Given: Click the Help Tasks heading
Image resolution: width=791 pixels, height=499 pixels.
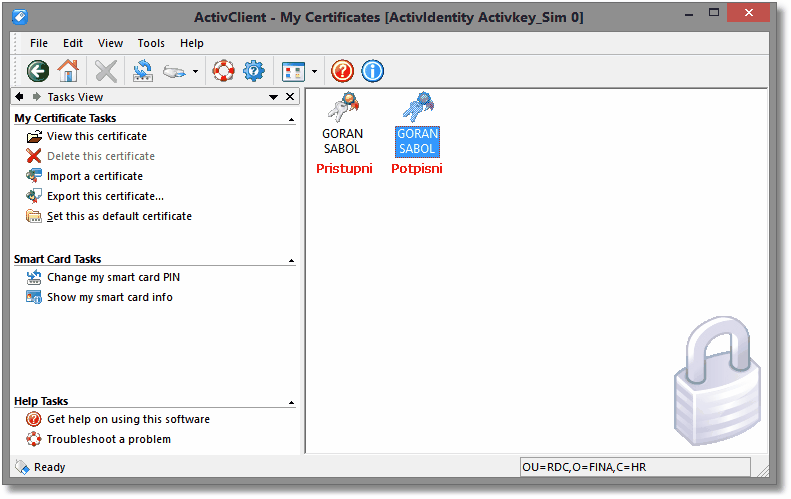Looking at the screenshot, I should pos(41,401).
